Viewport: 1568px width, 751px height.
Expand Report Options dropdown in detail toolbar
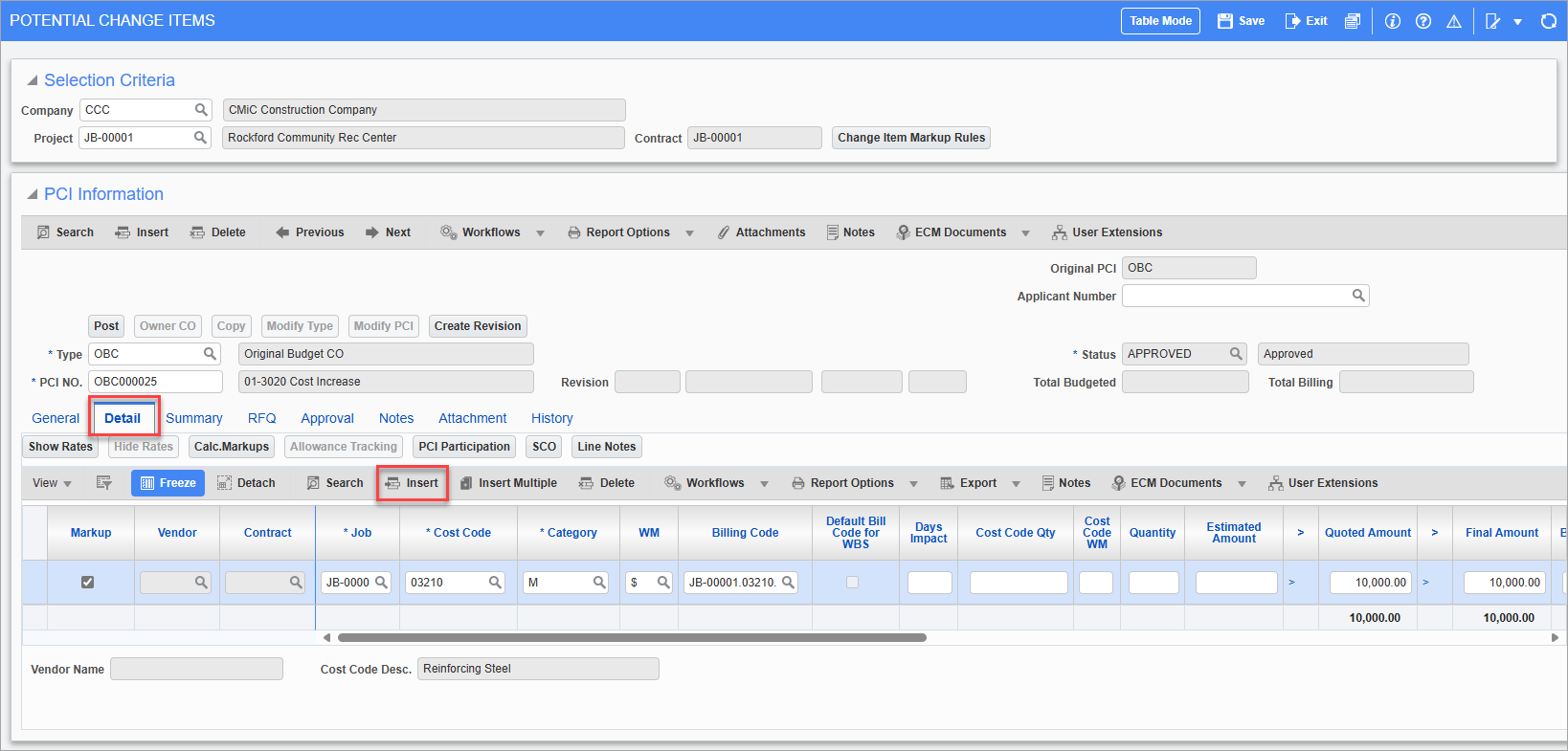coord(913,484)
